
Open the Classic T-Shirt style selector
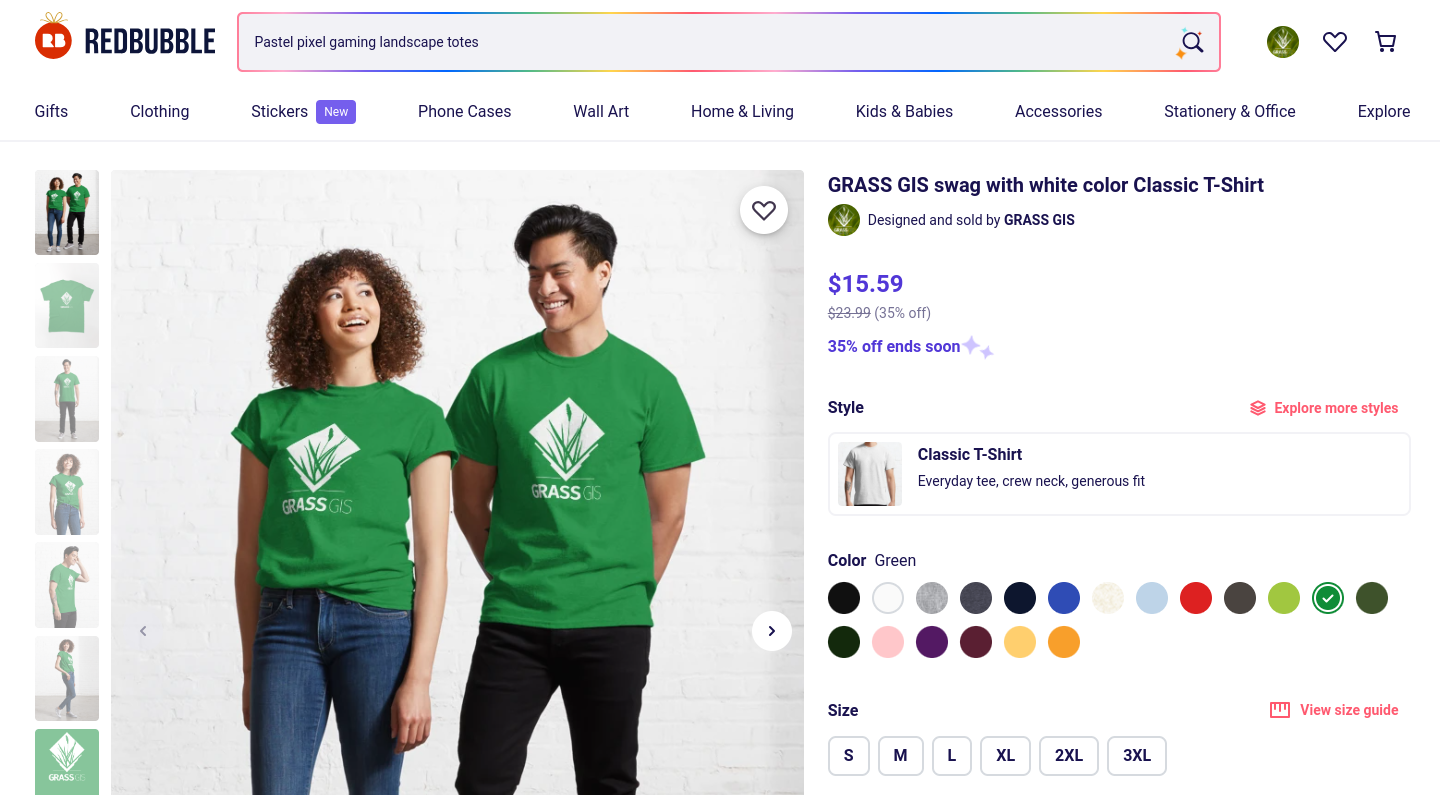[1118, 474]
